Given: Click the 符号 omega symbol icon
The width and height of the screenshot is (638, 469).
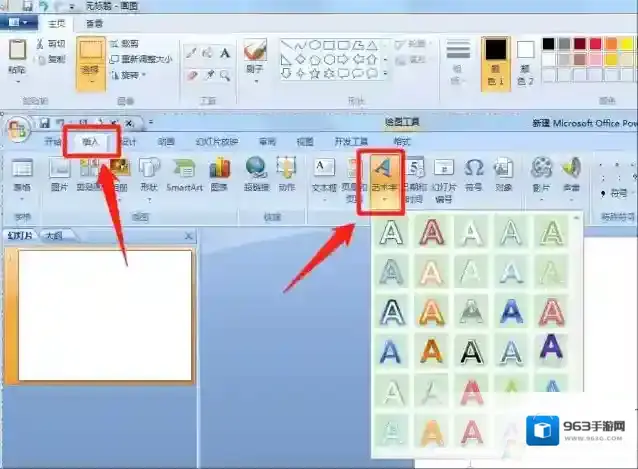Looking at the screenshot, I should [474, 168].
